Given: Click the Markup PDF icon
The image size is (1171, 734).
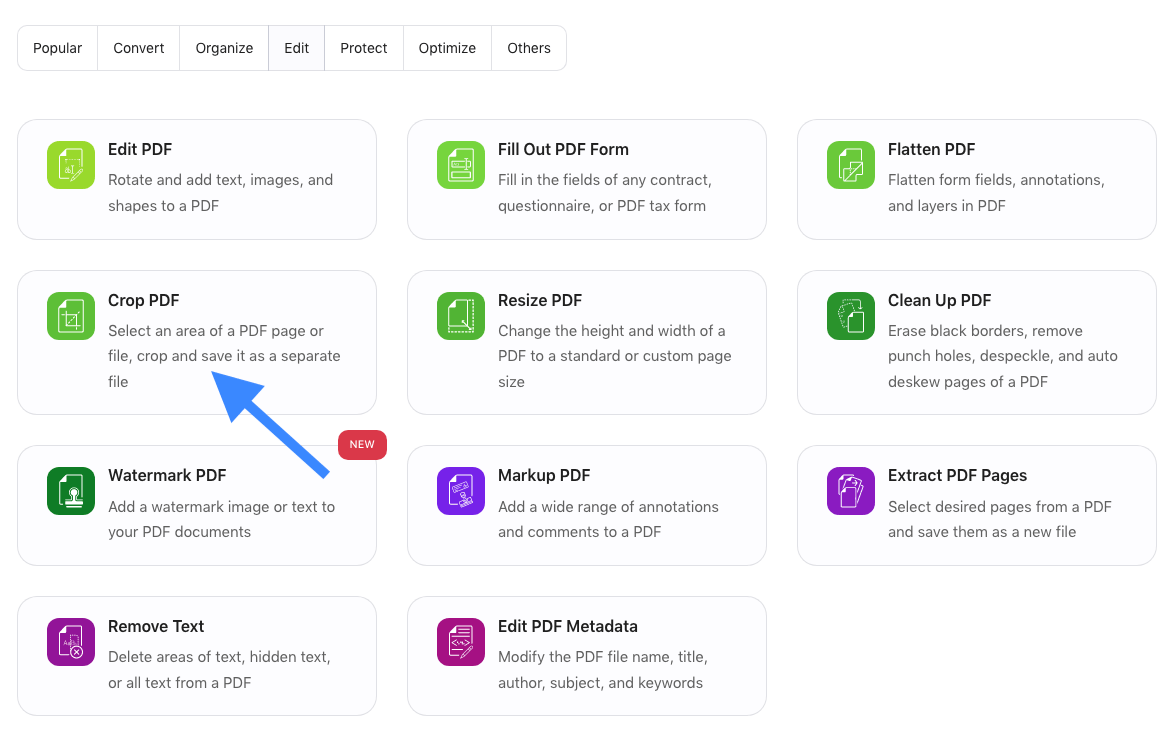Looking at the screenshot, I should (461, 491).
